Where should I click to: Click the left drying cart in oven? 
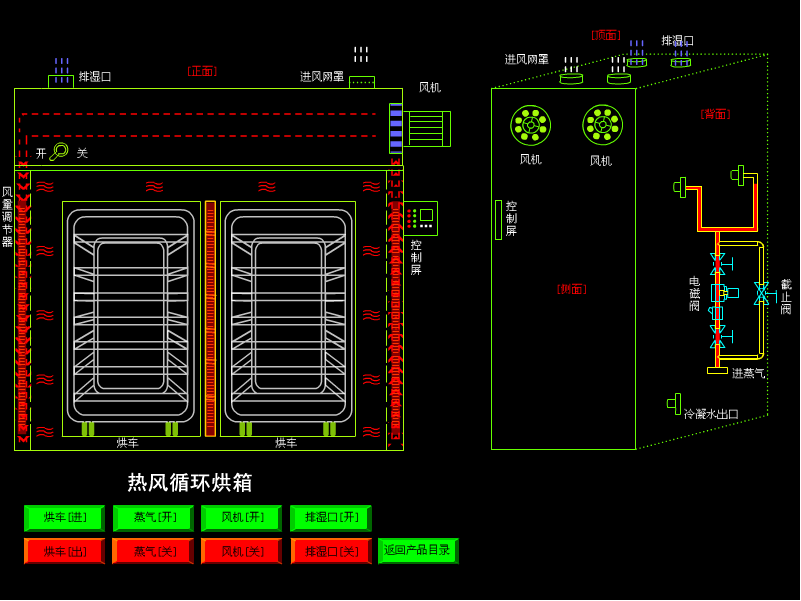coord(131,318)
